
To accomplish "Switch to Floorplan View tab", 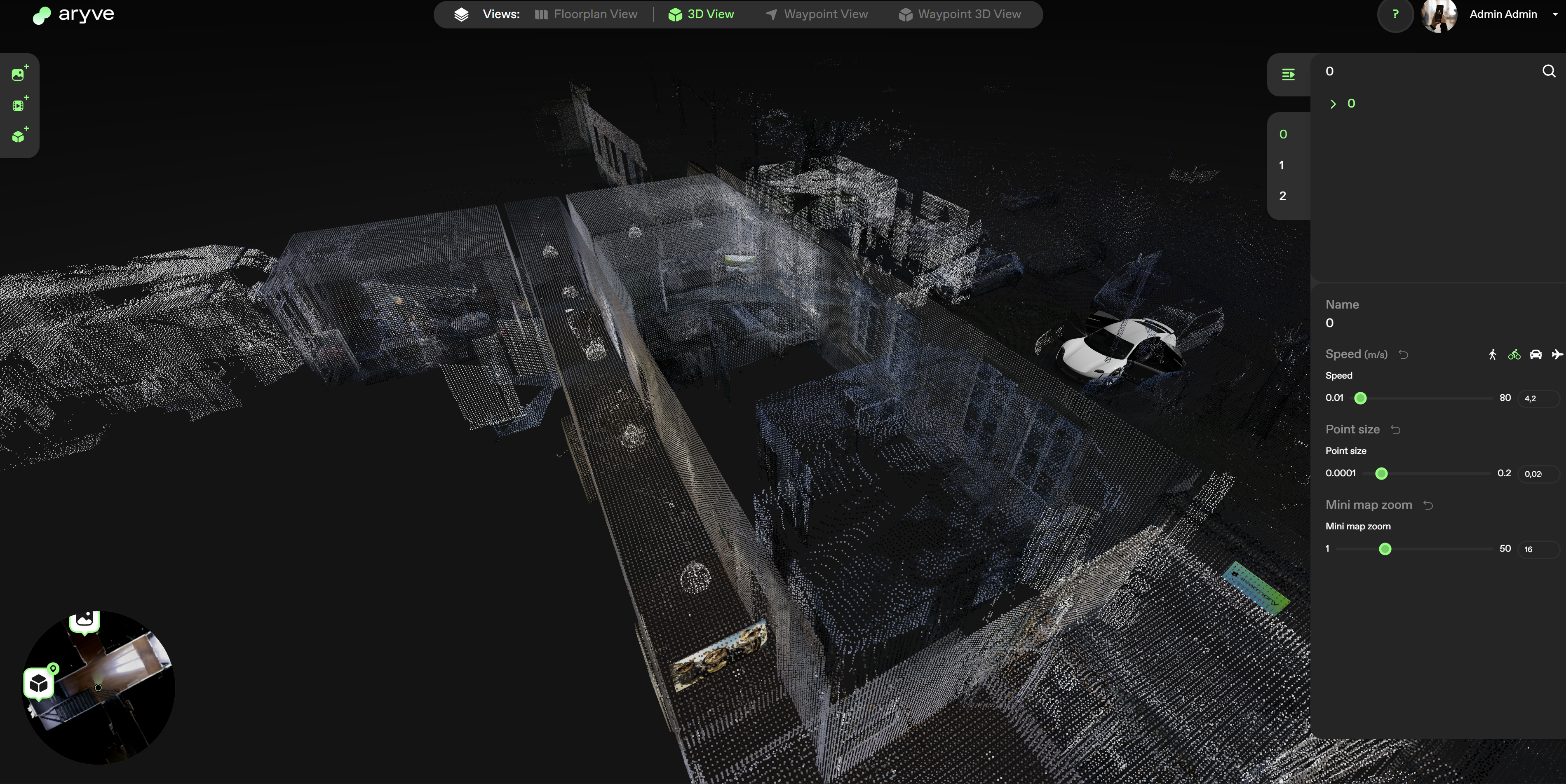I will point(586,14).
